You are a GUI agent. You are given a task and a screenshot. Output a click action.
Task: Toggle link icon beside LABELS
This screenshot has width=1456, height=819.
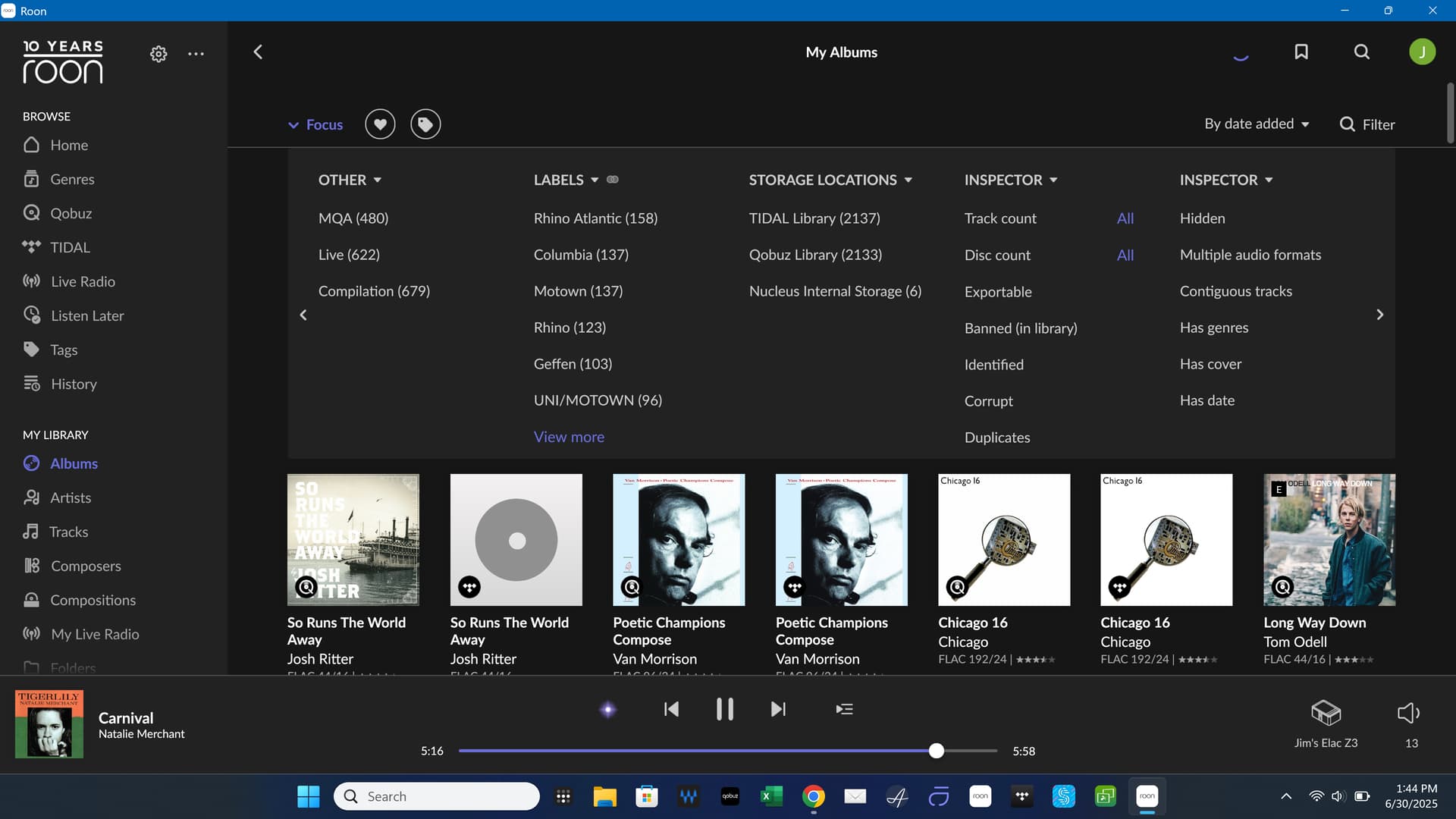[613, 180]
